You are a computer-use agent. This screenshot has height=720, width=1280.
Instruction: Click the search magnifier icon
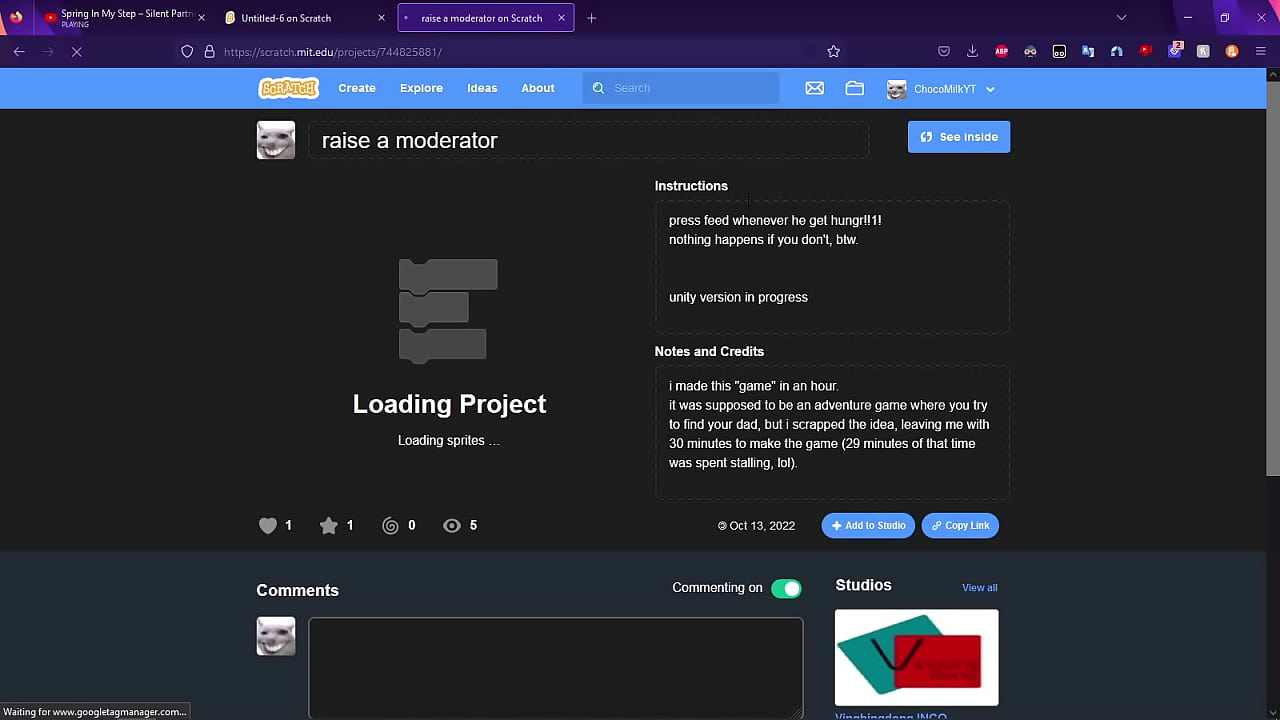[598, 88]
